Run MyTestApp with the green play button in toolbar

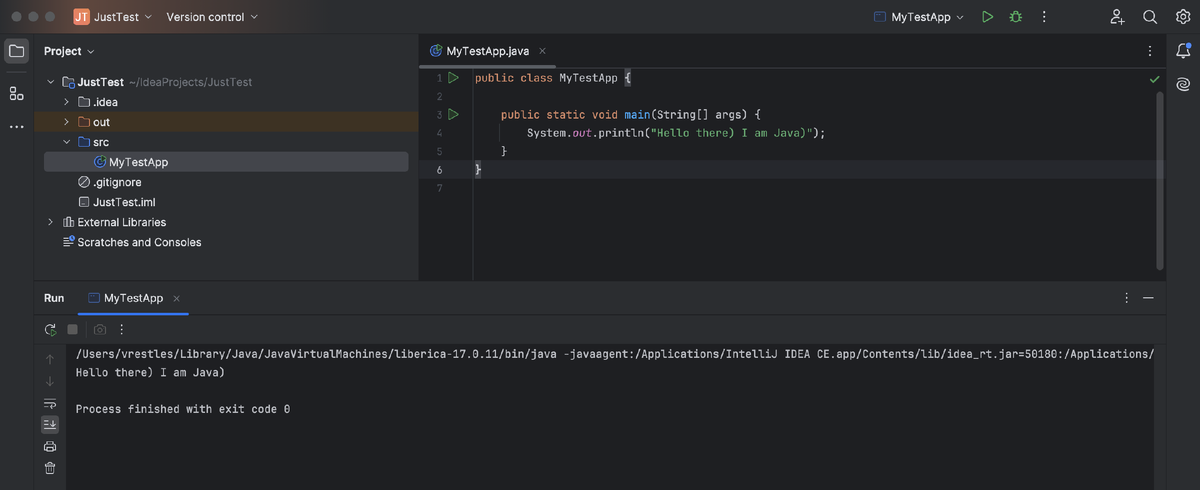tap(988, 17)
